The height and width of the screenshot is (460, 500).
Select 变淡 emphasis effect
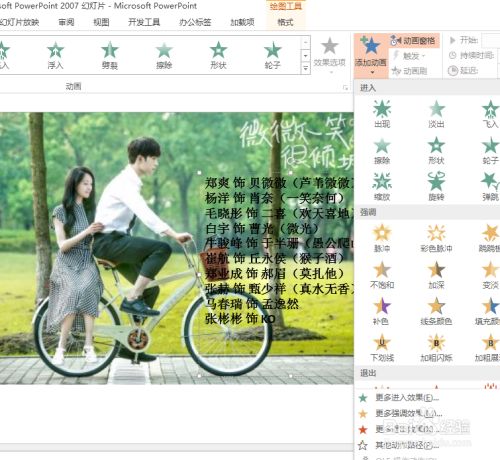coord(490,275)
